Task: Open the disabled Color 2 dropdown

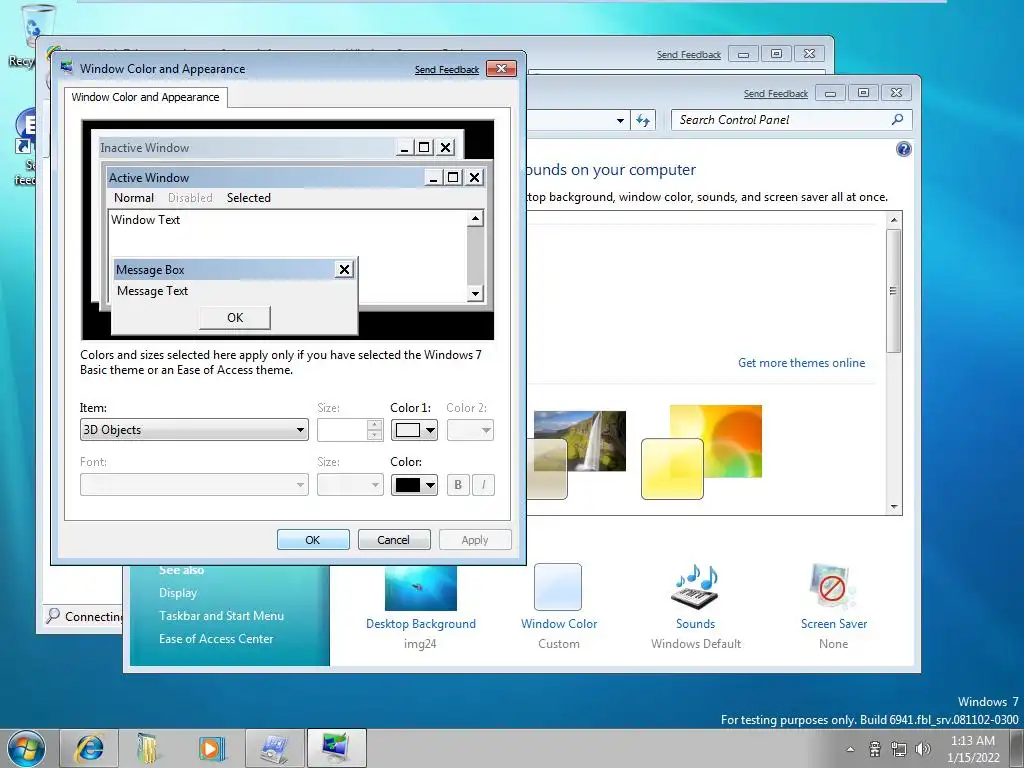Action: 470,430
